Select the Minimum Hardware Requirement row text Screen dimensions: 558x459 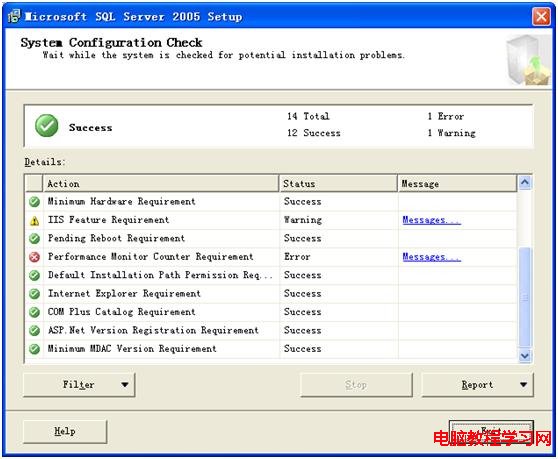click(122, 202)
